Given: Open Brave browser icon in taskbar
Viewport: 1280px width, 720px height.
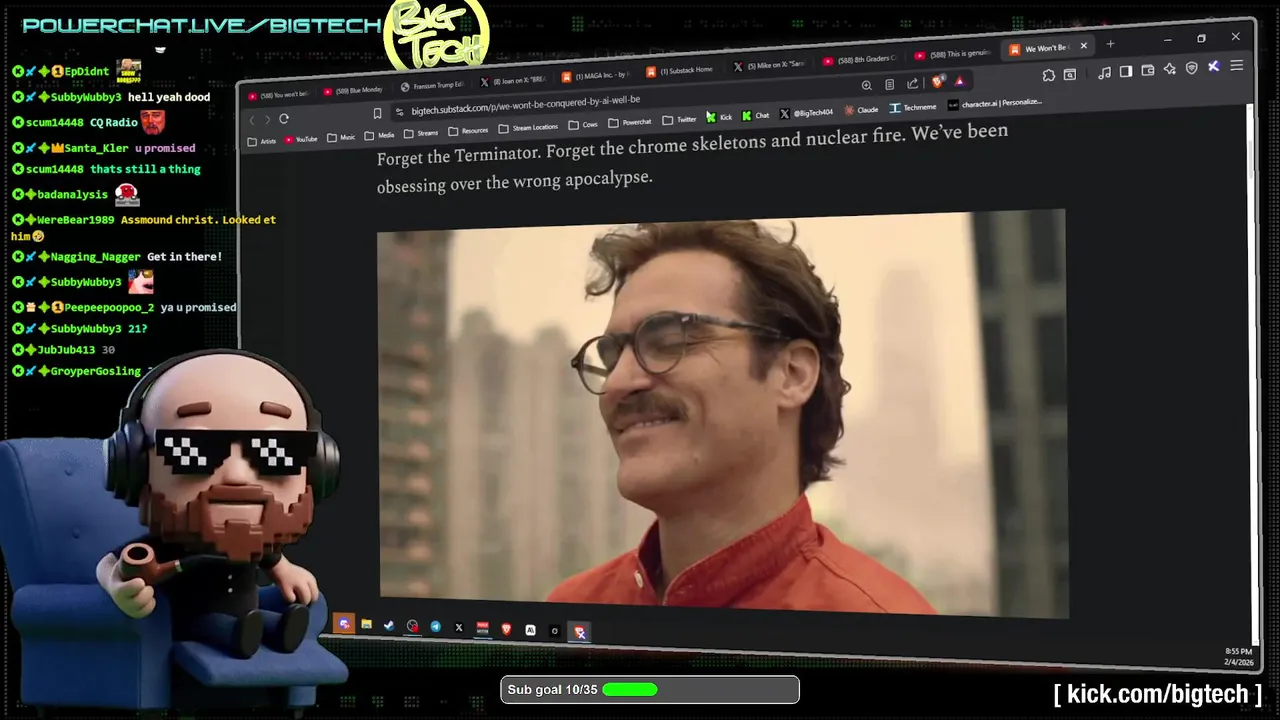Looking at the screenshot, I should click(x=506, y=629).
